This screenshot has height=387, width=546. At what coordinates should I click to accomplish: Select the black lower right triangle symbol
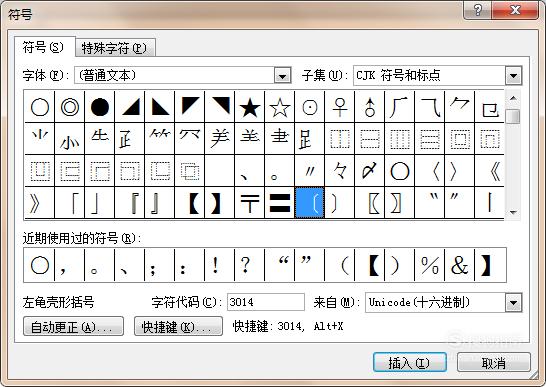[130, 107]
